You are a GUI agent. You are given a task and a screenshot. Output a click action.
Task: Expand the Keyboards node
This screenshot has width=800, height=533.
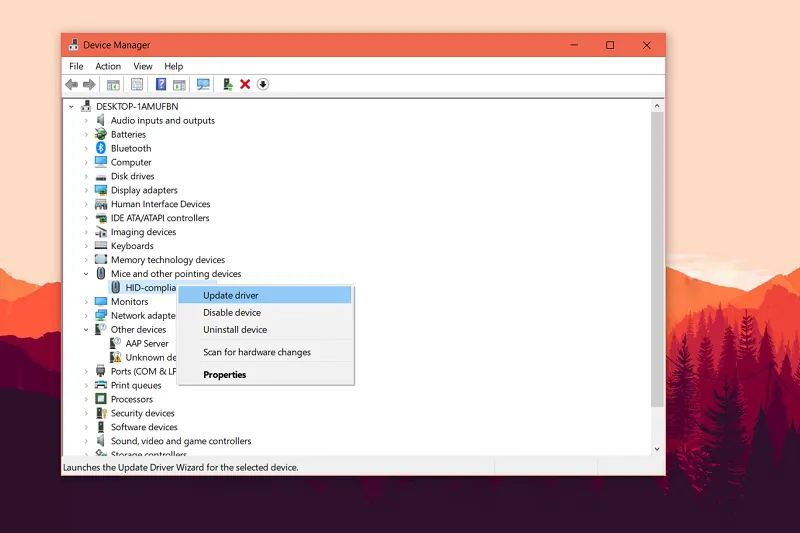86,246
